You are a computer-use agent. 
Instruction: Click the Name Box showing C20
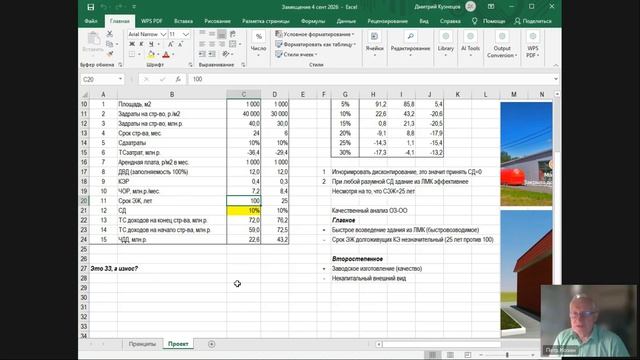click(101, 79)
